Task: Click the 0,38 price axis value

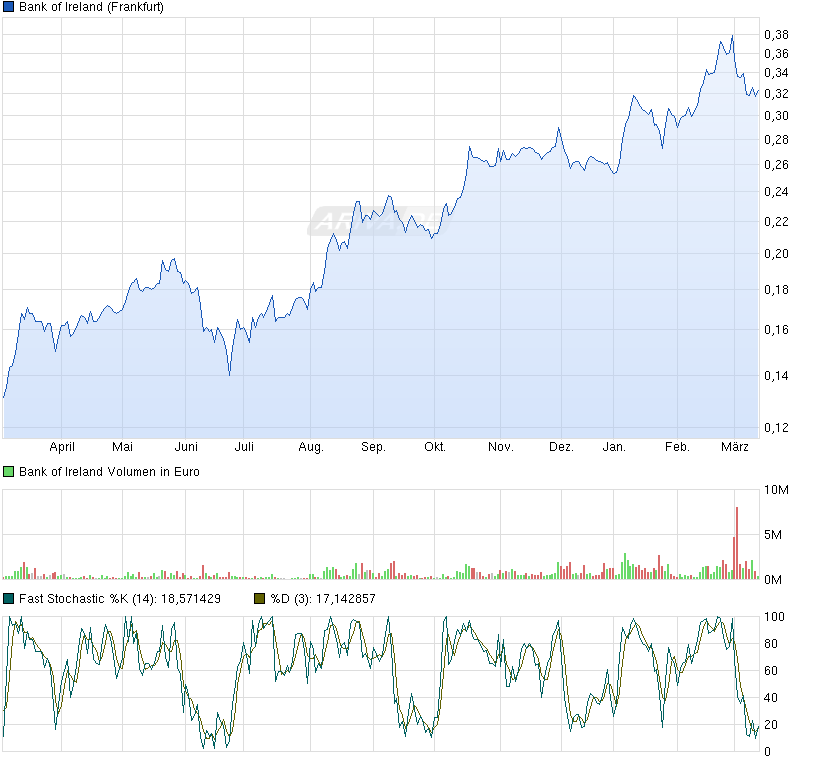Action: point(776,35)
